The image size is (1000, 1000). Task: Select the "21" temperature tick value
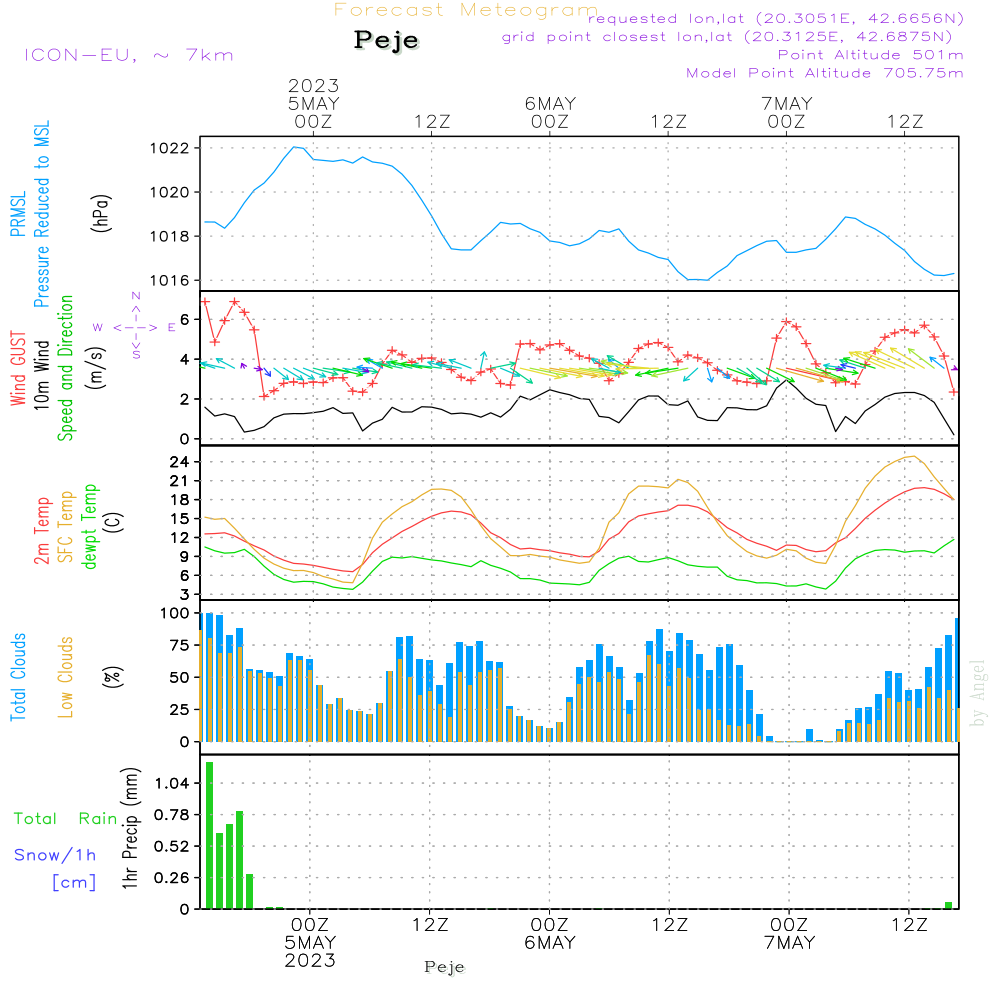point(180,481)
